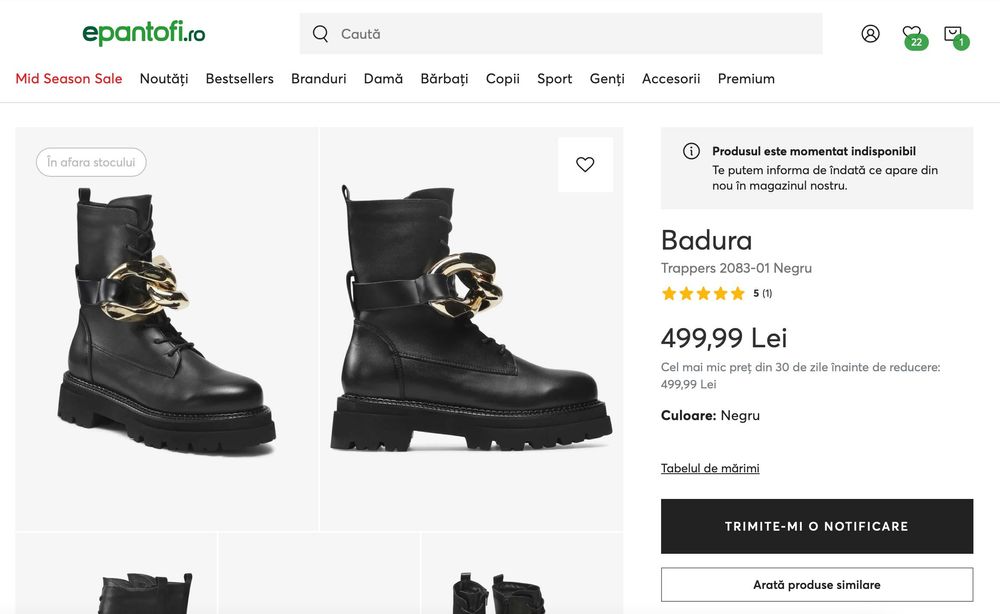Select the Genți navigation item
Viewport: 1000px width, 614px height.
[x=607, y=79]
